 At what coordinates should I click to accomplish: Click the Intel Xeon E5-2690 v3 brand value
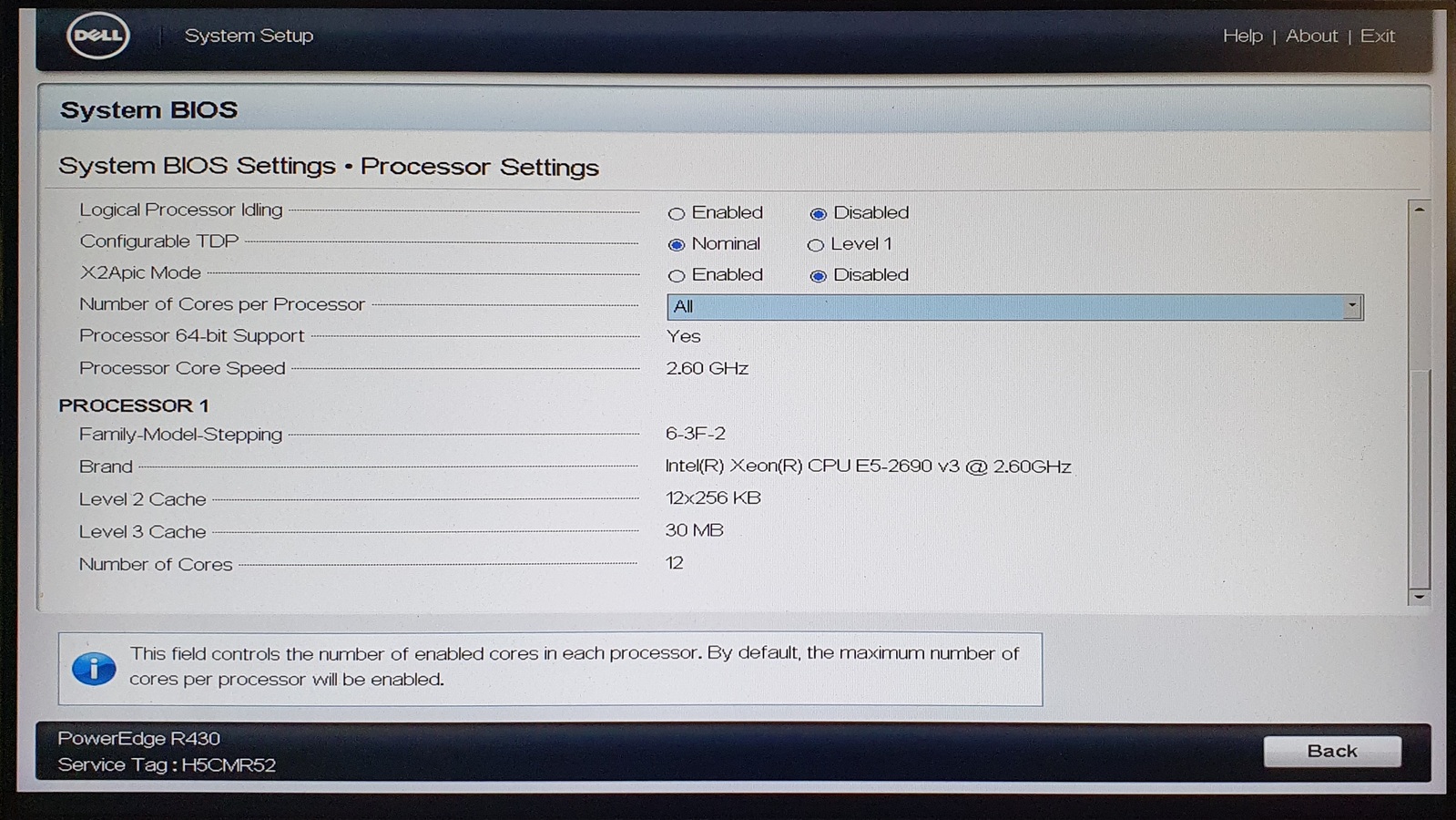(x=868, y=466)
